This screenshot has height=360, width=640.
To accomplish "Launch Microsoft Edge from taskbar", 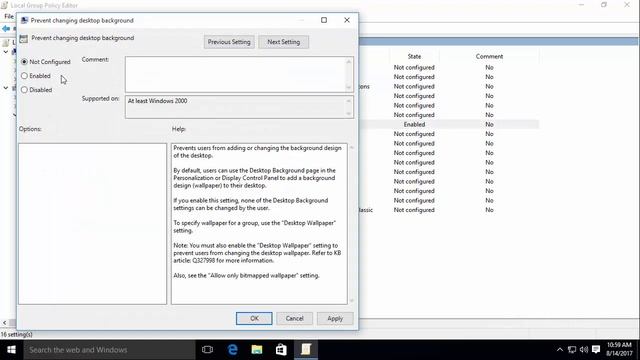I will click(x=232, y=350).
